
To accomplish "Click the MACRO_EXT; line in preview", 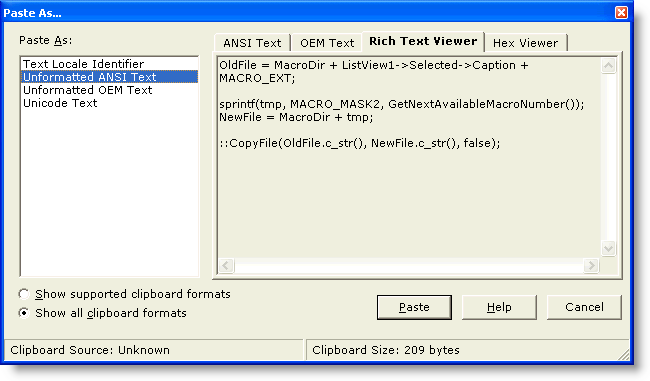I will 257,78.
